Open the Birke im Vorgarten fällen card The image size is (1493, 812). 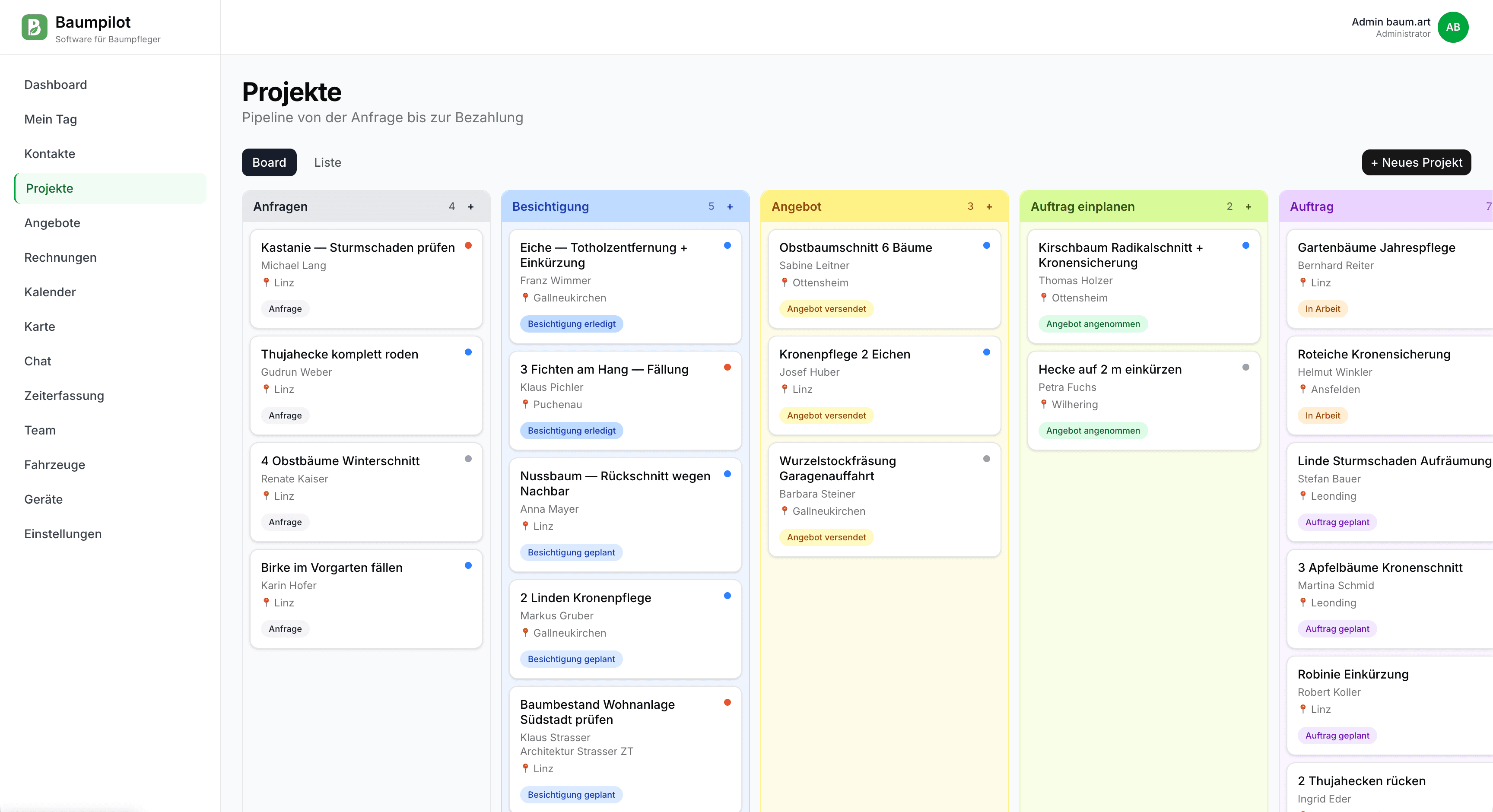pyautogui.click(x=366, y=599)
